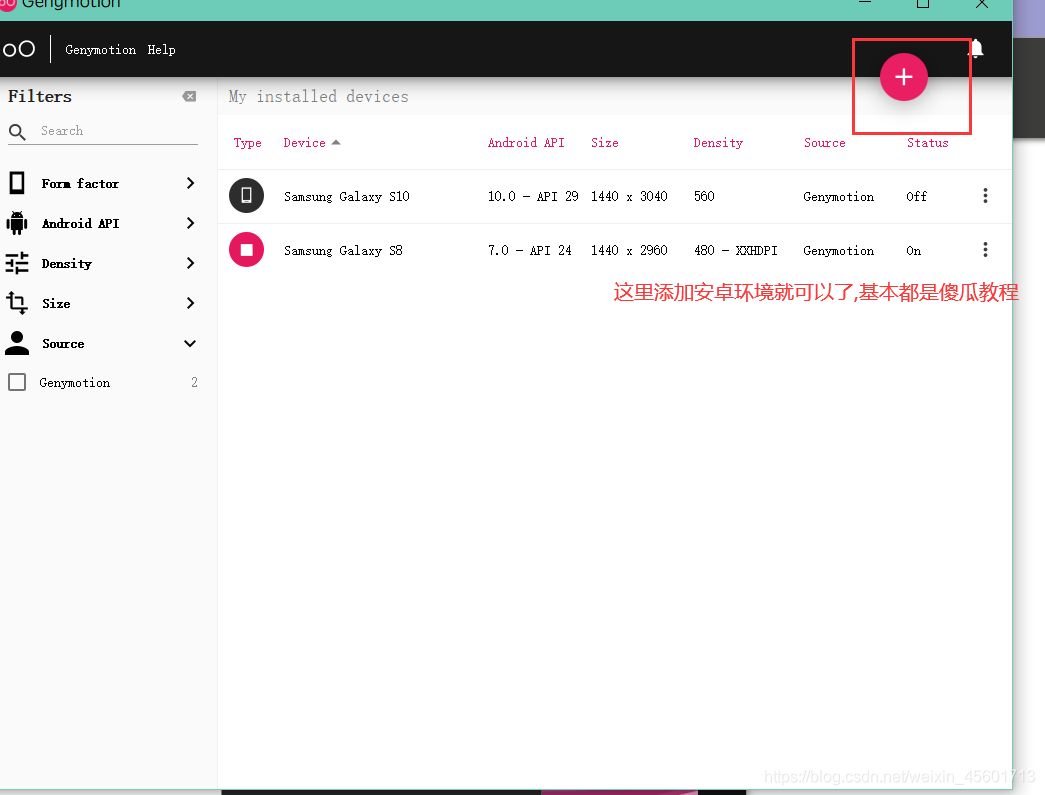Click the Size crop icon
The width and height of the screenshot is (1045, 795).
coord(17,303)
